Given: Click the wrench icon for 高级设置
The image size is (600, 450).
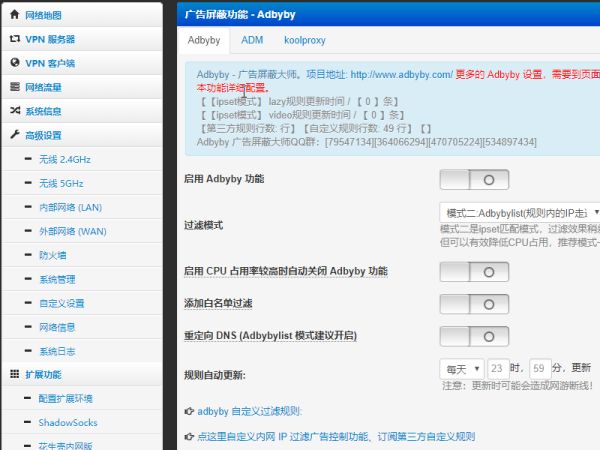Looking at the screenshot, I should point(14,135).
